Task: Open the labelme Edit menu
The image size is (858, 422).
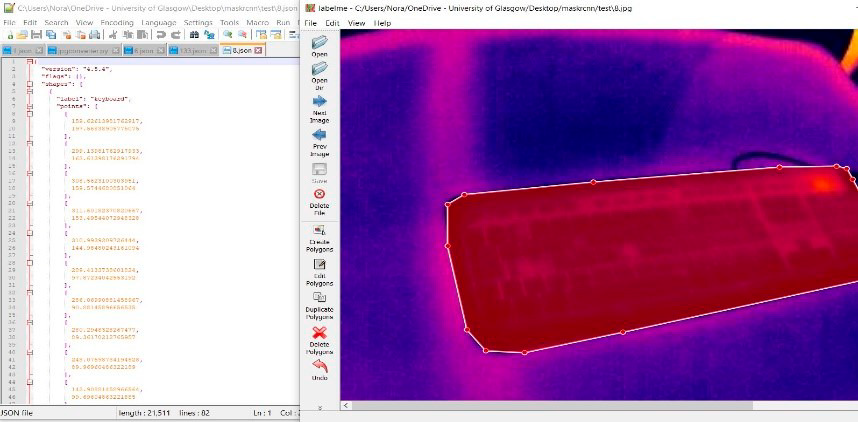Action: [x=332, y=23]
